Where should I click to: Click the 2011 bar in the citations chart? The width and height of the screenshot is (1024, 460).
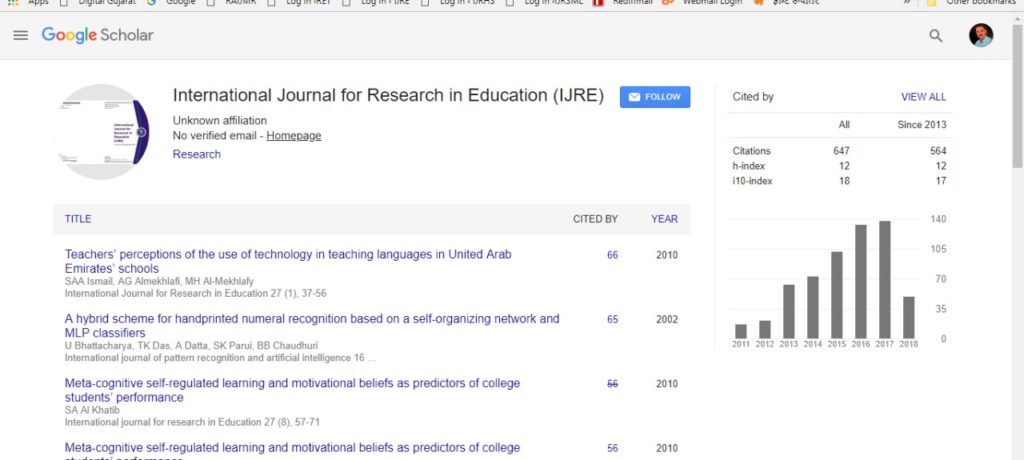741,331
